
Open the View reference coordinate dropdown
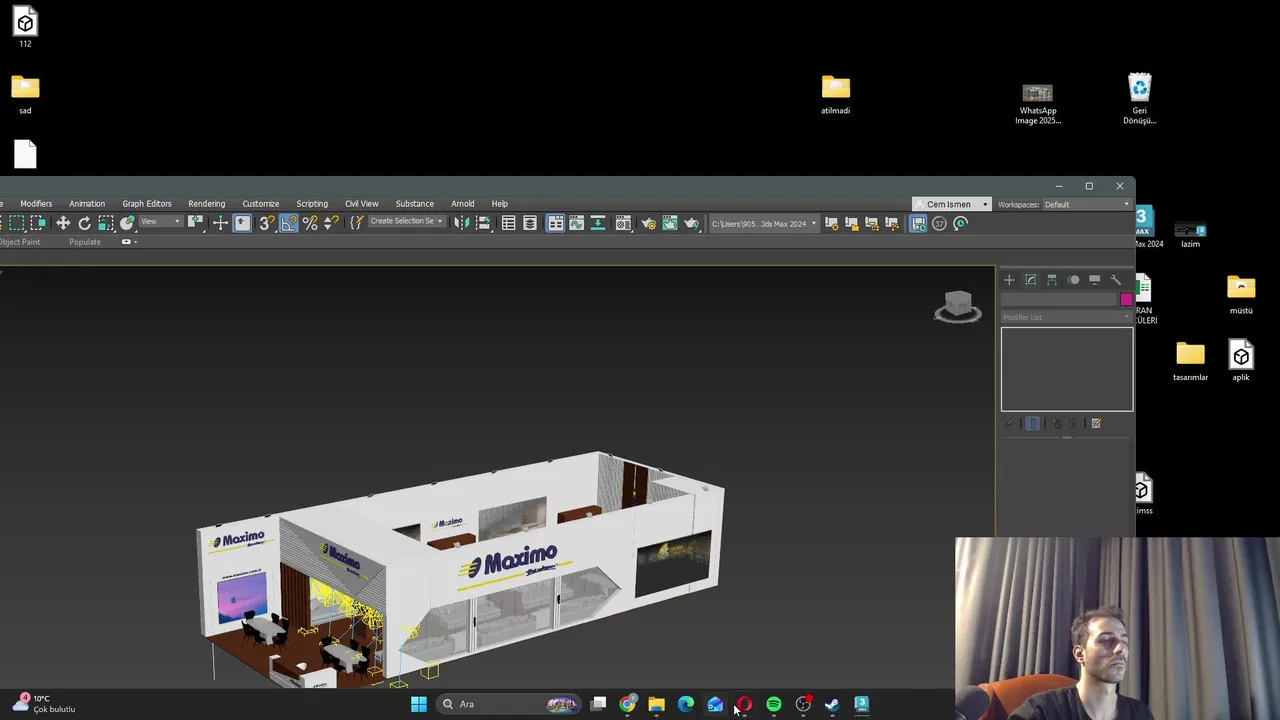tap(161, 221)
